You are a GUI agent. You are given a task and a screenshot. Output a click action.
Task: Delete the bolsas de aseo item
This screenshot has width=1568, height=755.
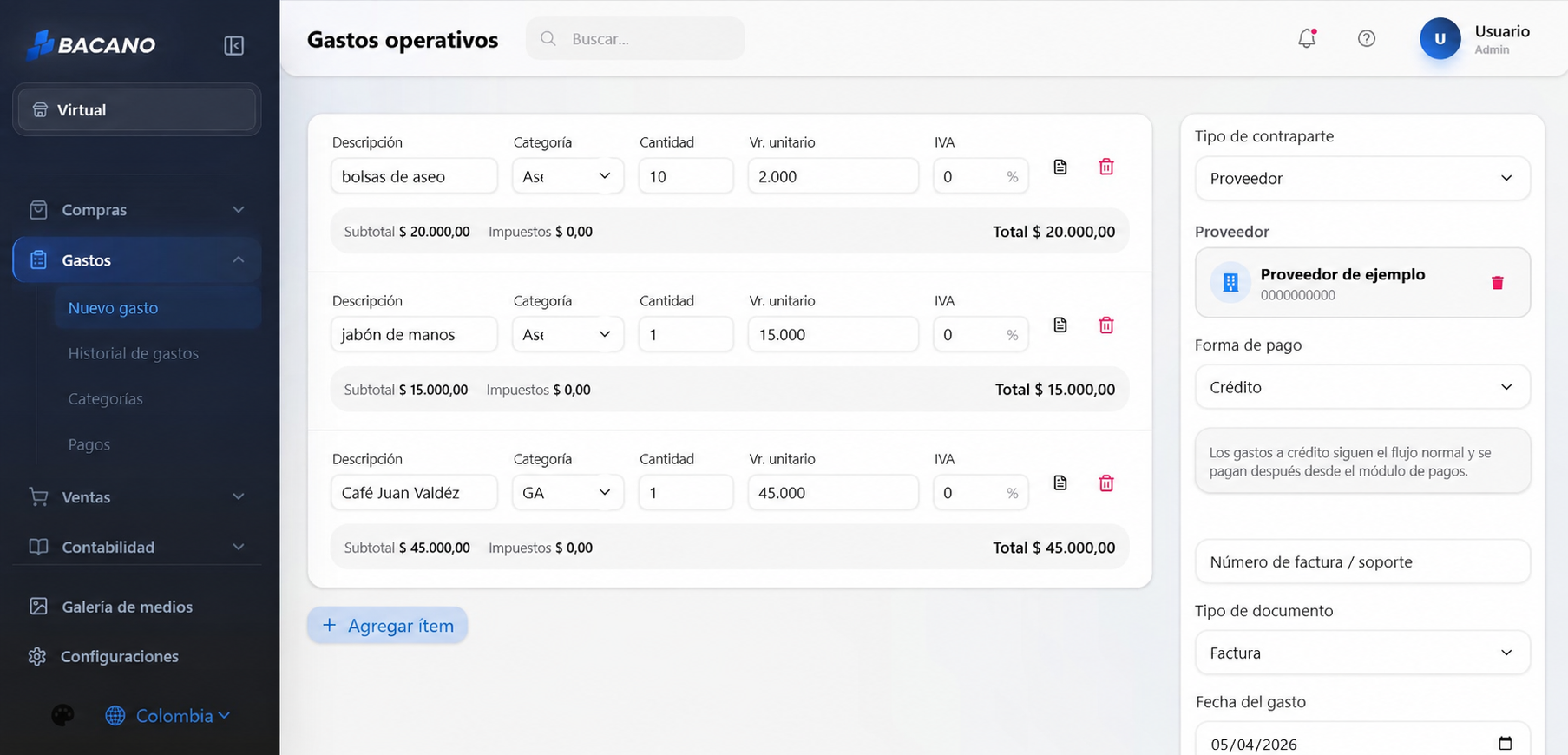tap(1106, 167)
